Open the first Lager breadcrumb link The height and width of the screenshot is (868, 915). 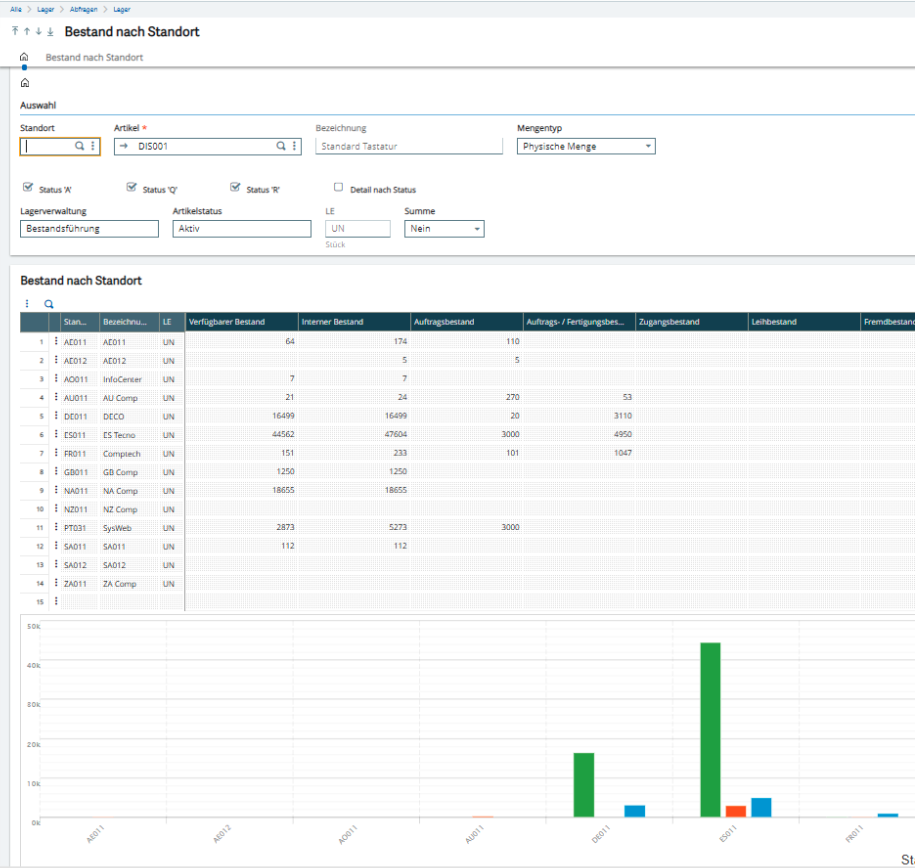46,9
